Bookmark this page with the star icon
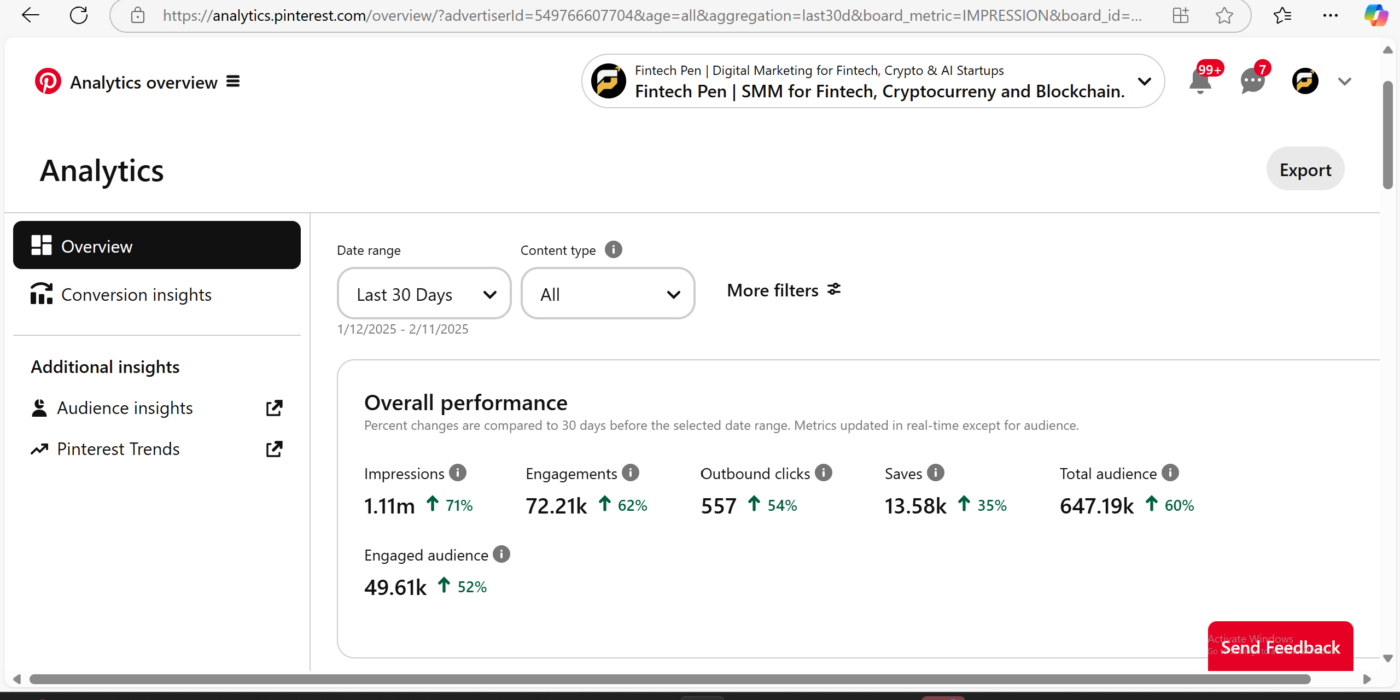Screen dimensions: 1400x700 click(x=1224, y=15)
